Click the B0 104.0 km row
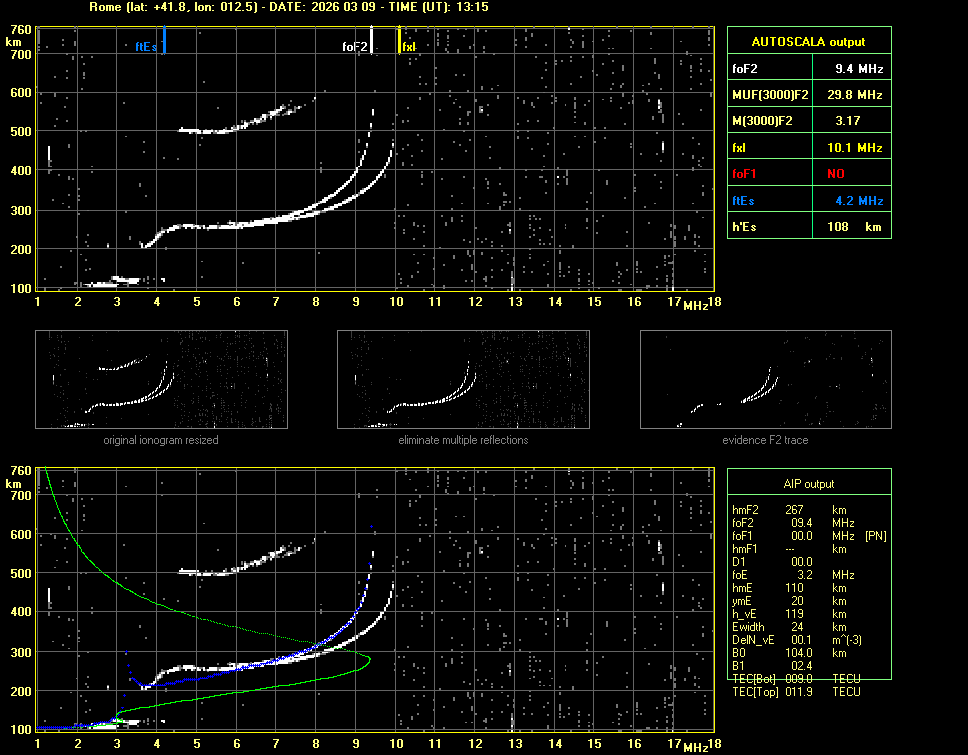The height and width of the screenshot is (755, 968). (790, 653)
